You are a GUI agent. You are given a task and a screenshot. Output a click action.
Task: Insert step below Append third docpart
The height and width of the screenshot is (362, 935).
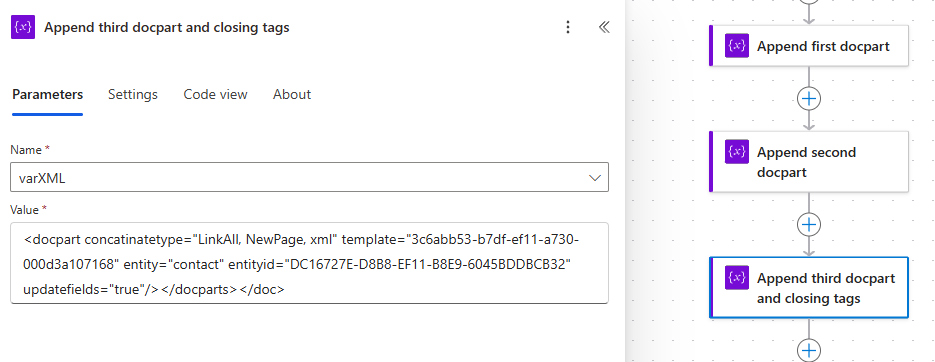[809, 350]
